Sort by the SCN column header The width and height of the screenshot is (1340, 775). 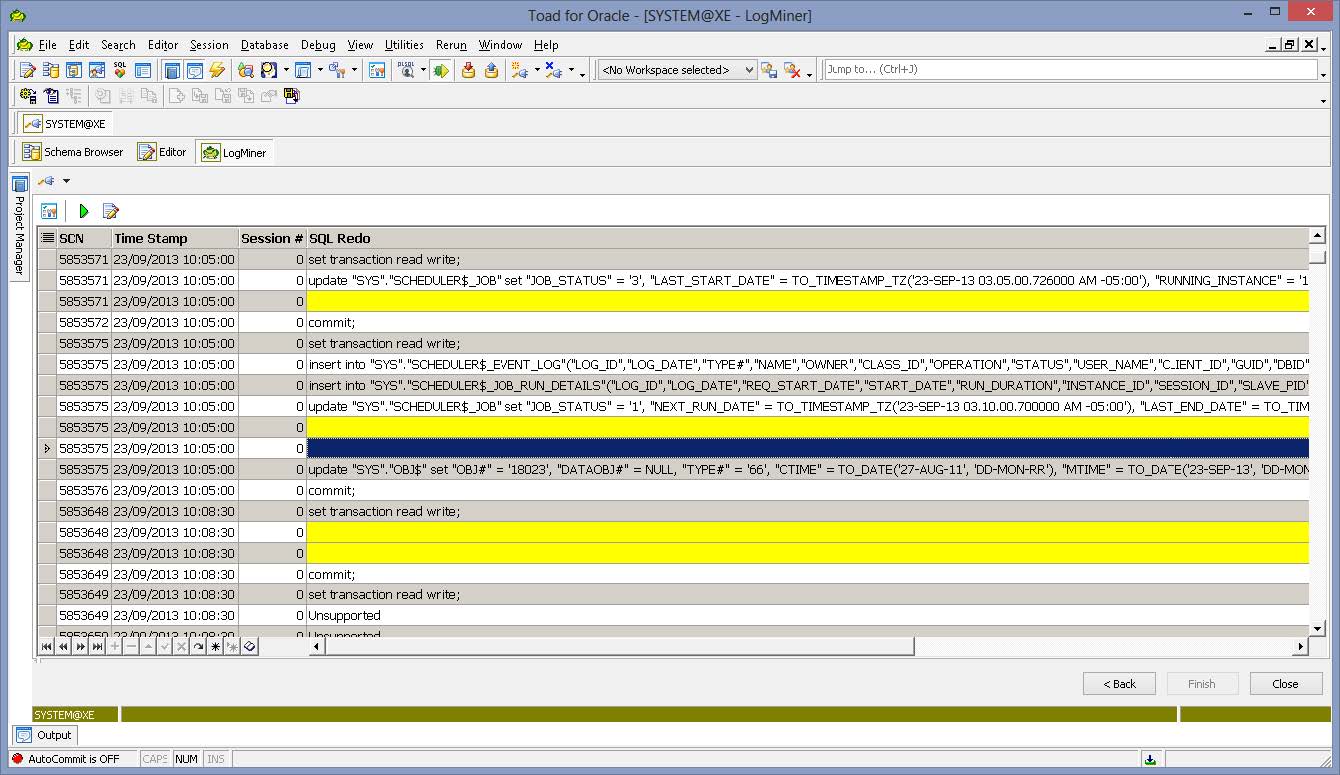point(83,238)
